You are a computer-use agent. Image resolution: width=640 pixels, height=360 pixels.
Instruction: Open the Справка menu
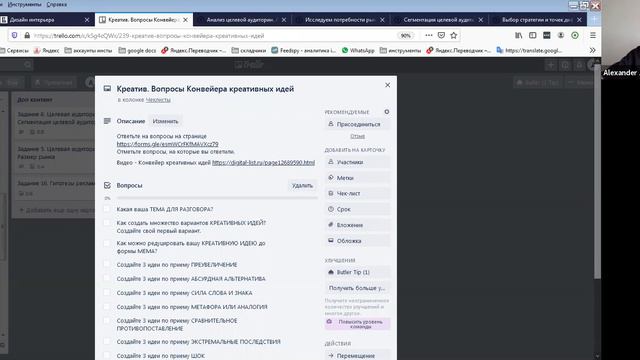(57, 4)
